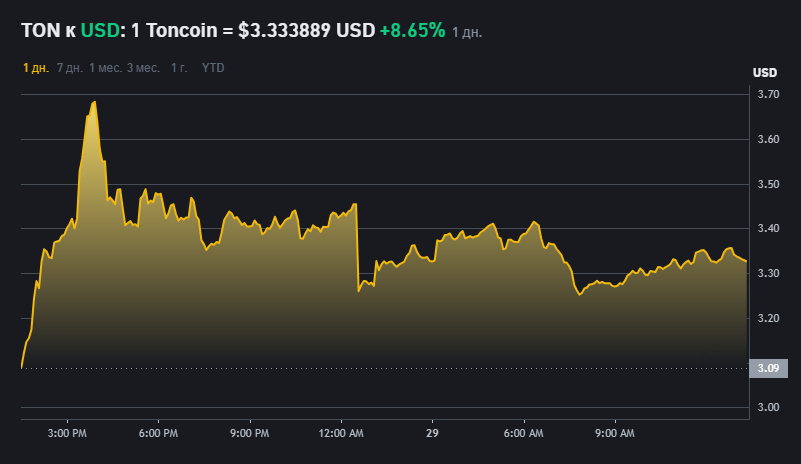Click the 9:00 AM time axis label
Screen dimensions: 801x464
pyautogui.click(x=614, y=433)
